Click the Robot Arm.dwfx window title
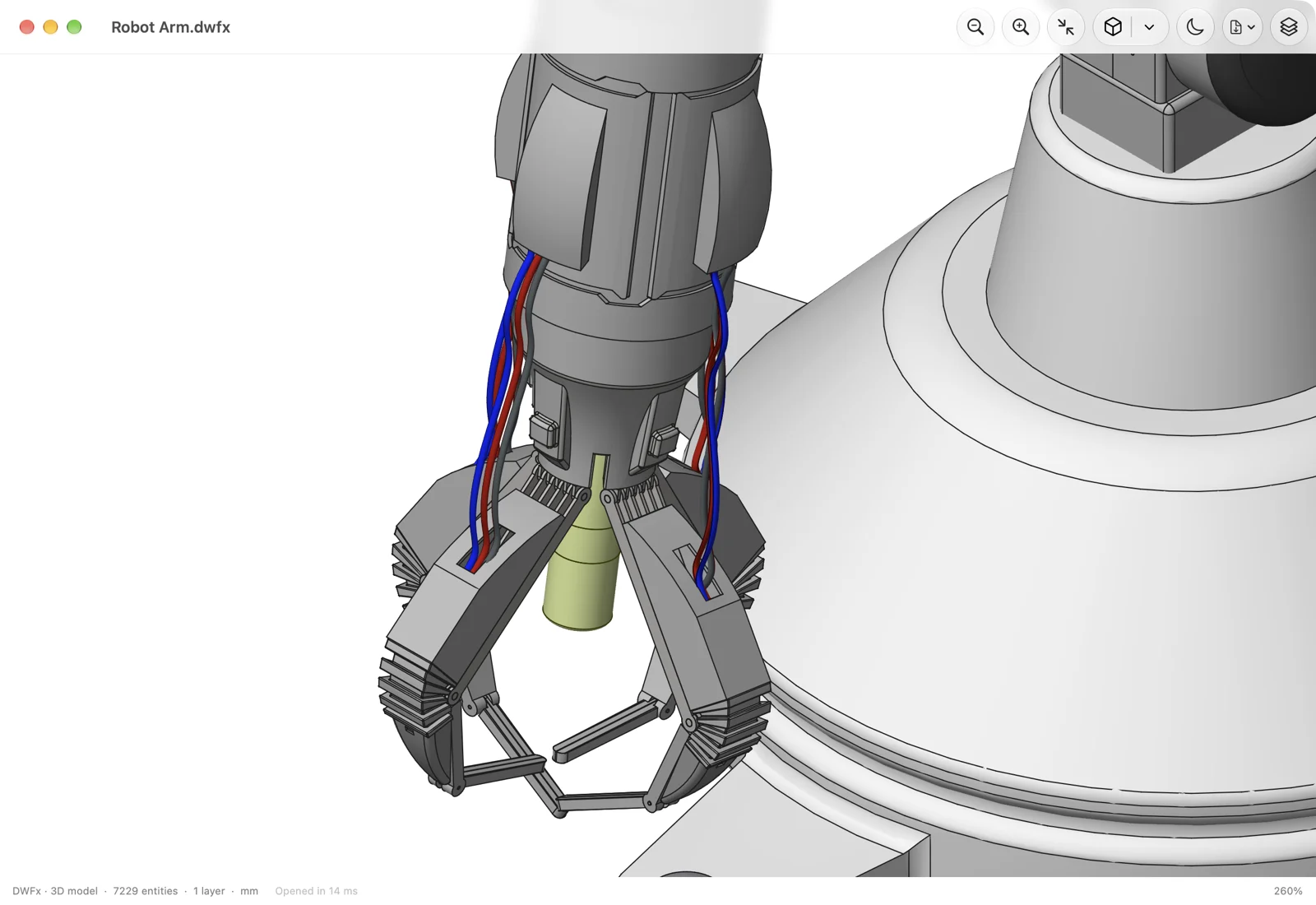Screen dimensions: 1316x905 [170, 27]
